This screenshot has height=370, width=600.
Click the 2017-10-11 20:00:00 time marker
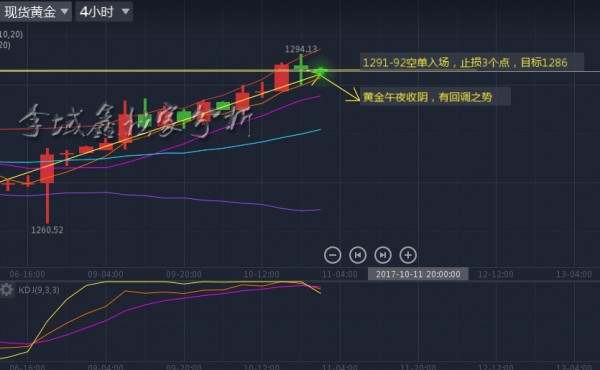pos(418,274)
